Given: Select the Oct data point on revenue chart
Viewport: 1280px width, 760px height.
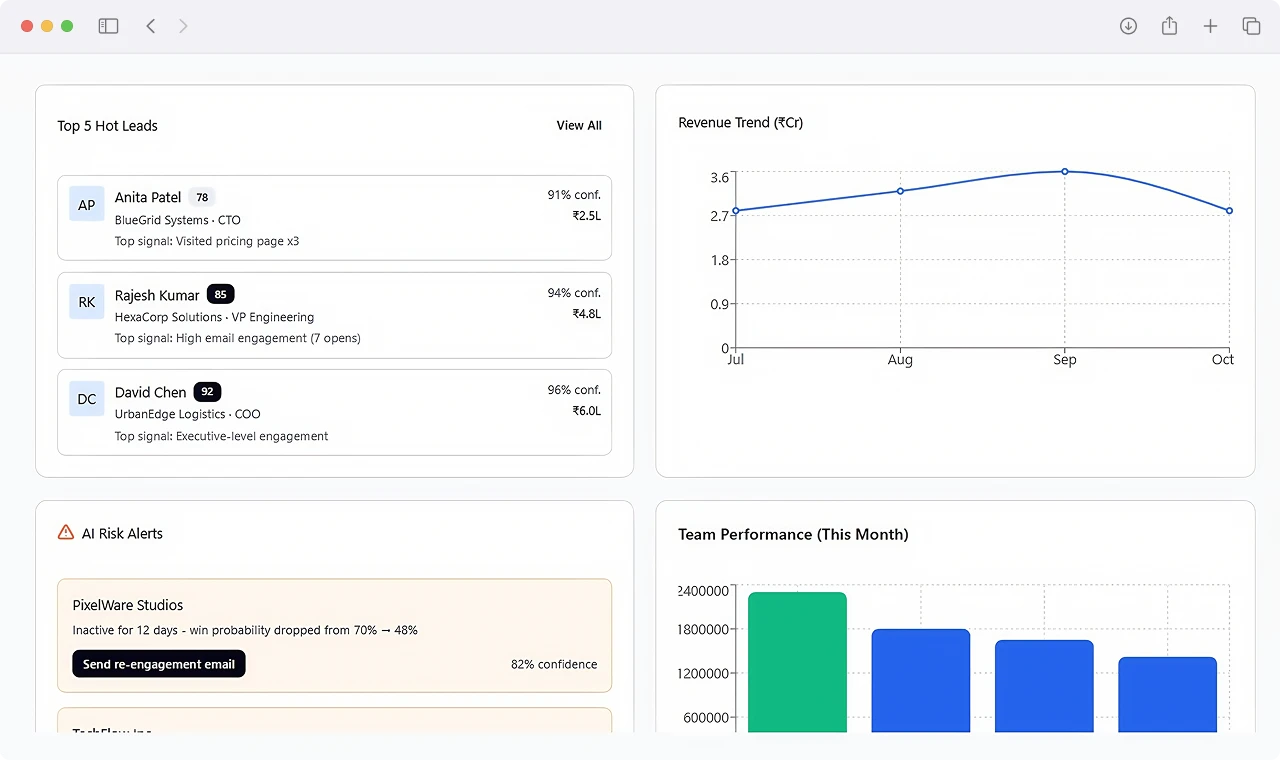Looking at the screenshot, I should click(x=1229, y=211).
